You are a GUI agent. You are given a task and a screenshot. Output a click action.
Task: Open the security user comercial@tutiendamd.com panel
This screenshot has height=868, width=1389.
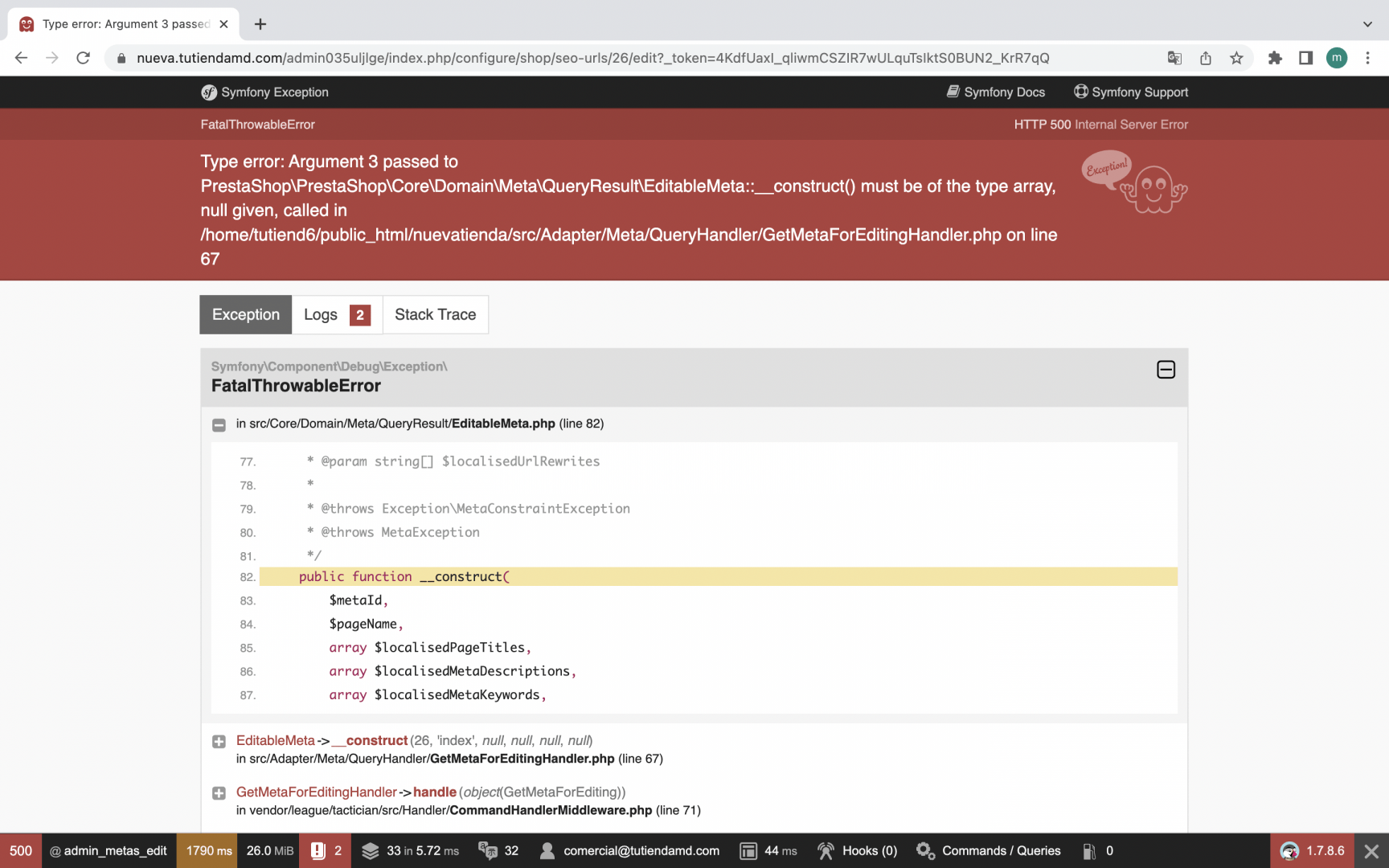629,850
